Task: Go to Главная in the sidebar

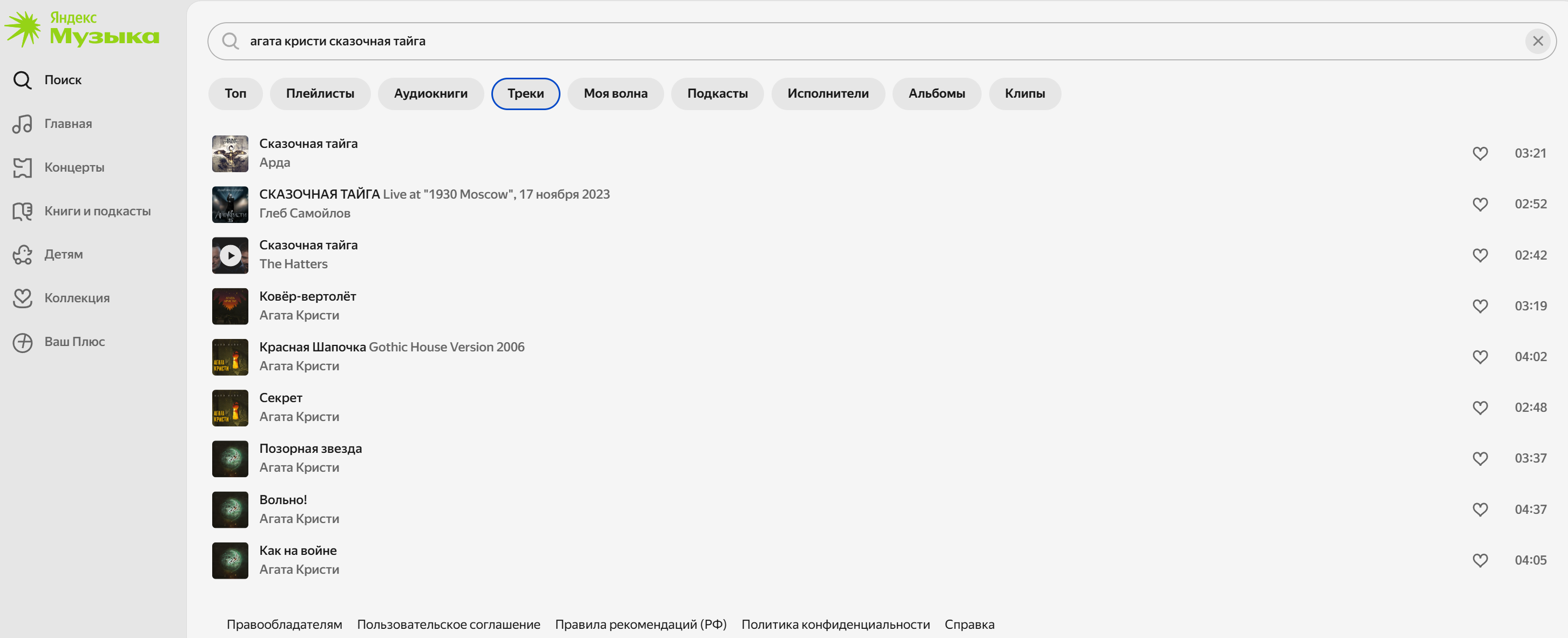Action: point(68,124)
